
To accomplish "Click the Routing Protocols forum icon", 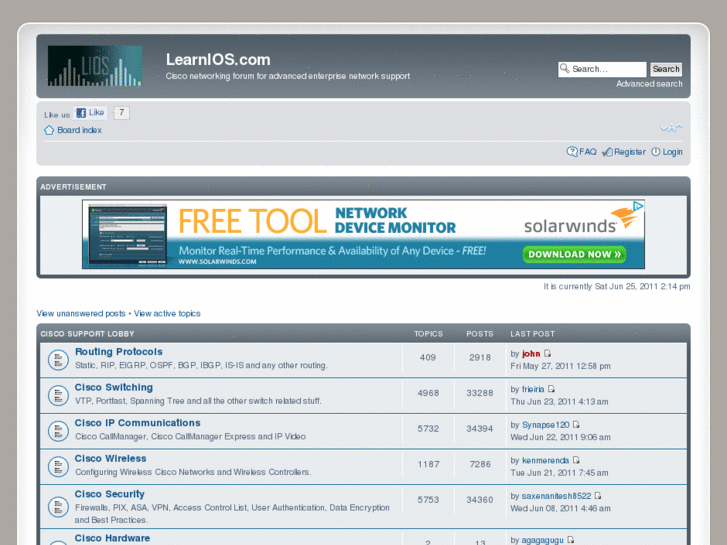I will tap(58, 359).
